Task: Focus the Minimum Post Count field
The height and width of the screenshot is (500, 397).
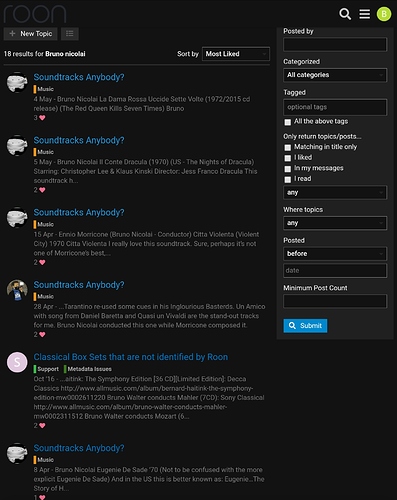Action: (x=335, y=301)
